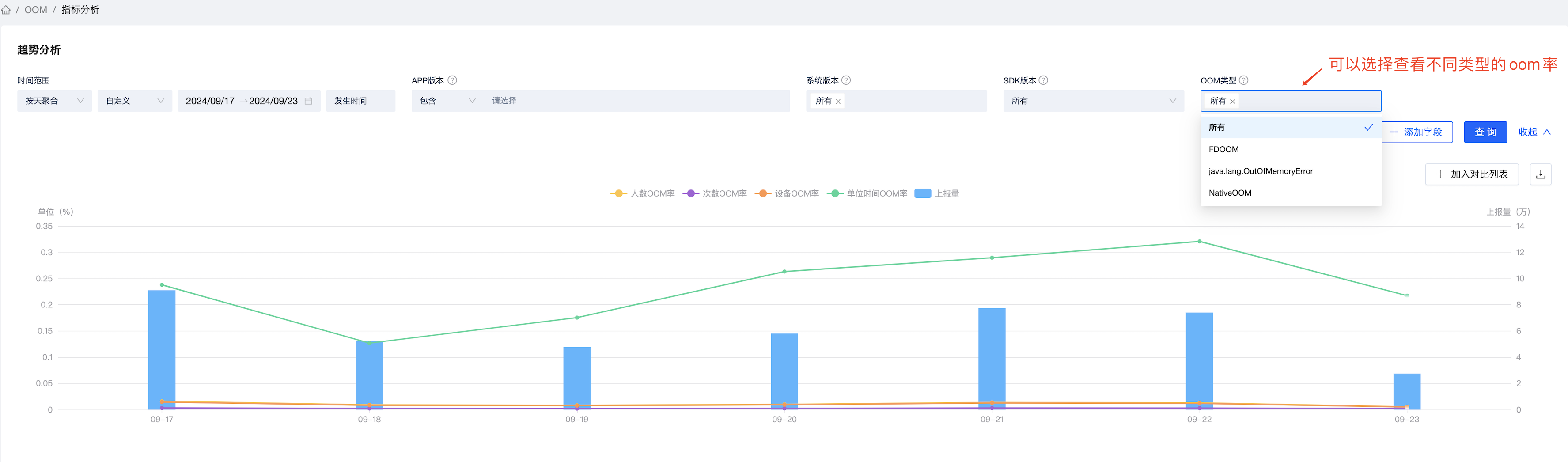Click the 添加字段 button
Screen dimensions: 1568x462
pyautogui.click(x=1417, y=132)
